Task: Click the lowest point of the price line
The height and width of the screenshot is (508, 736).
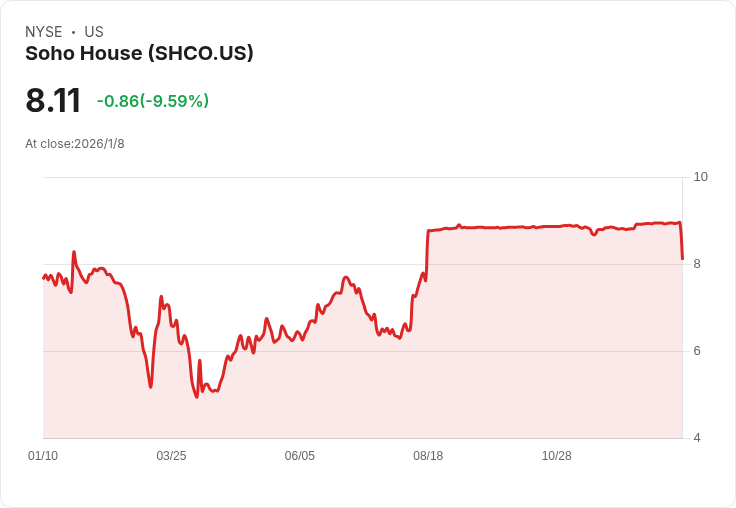Action: (197, 397)
